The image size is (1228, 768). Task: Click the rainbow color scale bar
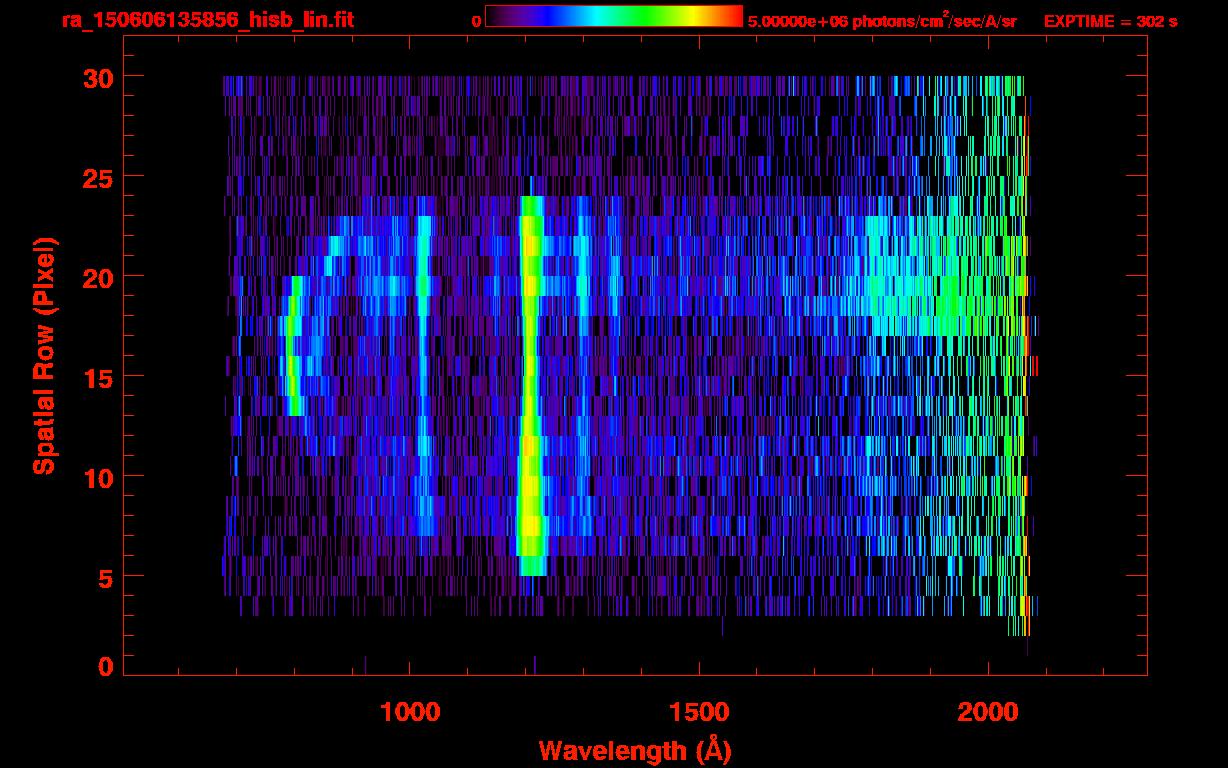click(613, 16)
